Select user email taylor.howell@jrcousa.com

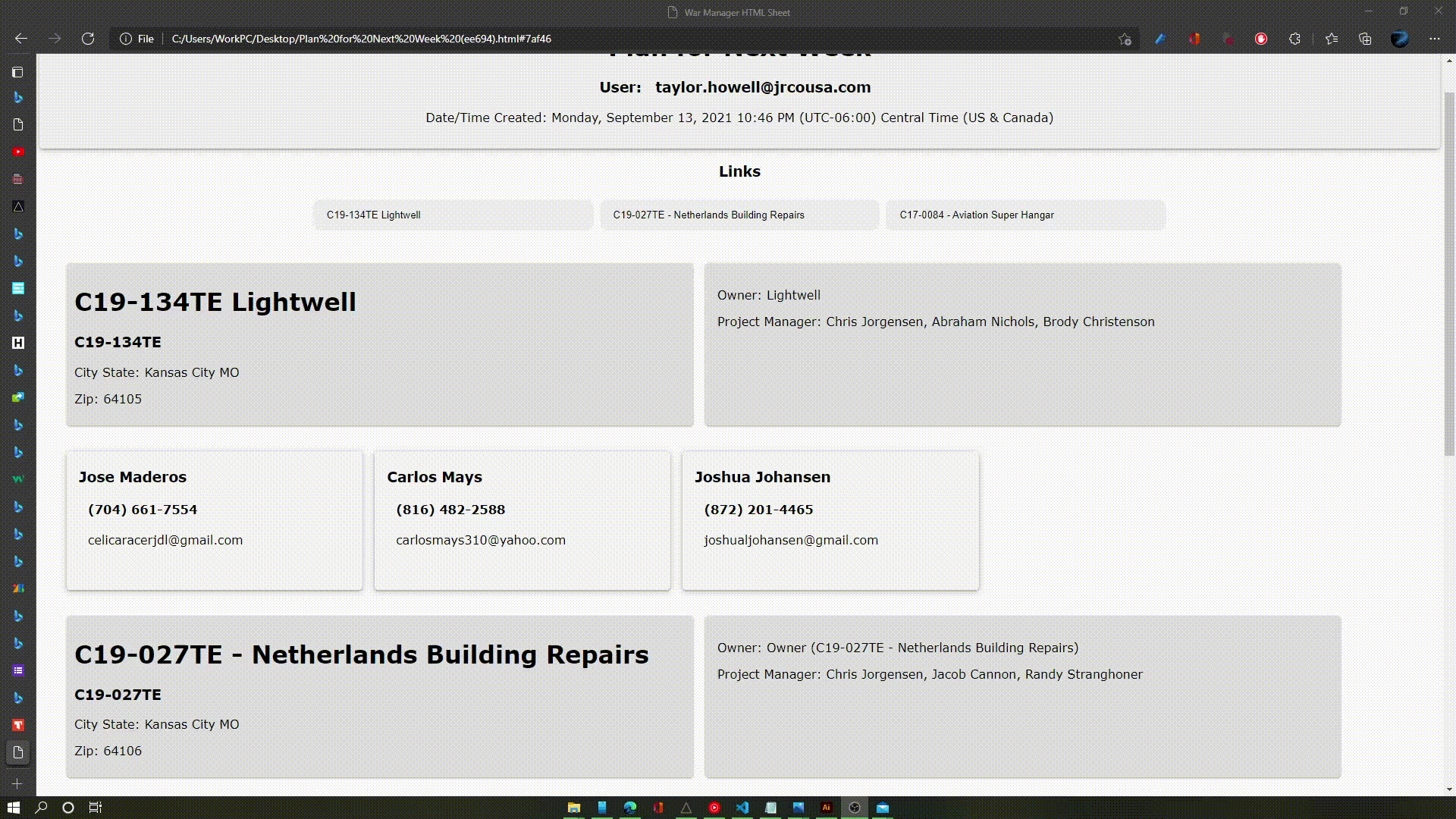(x=763, y=87)
